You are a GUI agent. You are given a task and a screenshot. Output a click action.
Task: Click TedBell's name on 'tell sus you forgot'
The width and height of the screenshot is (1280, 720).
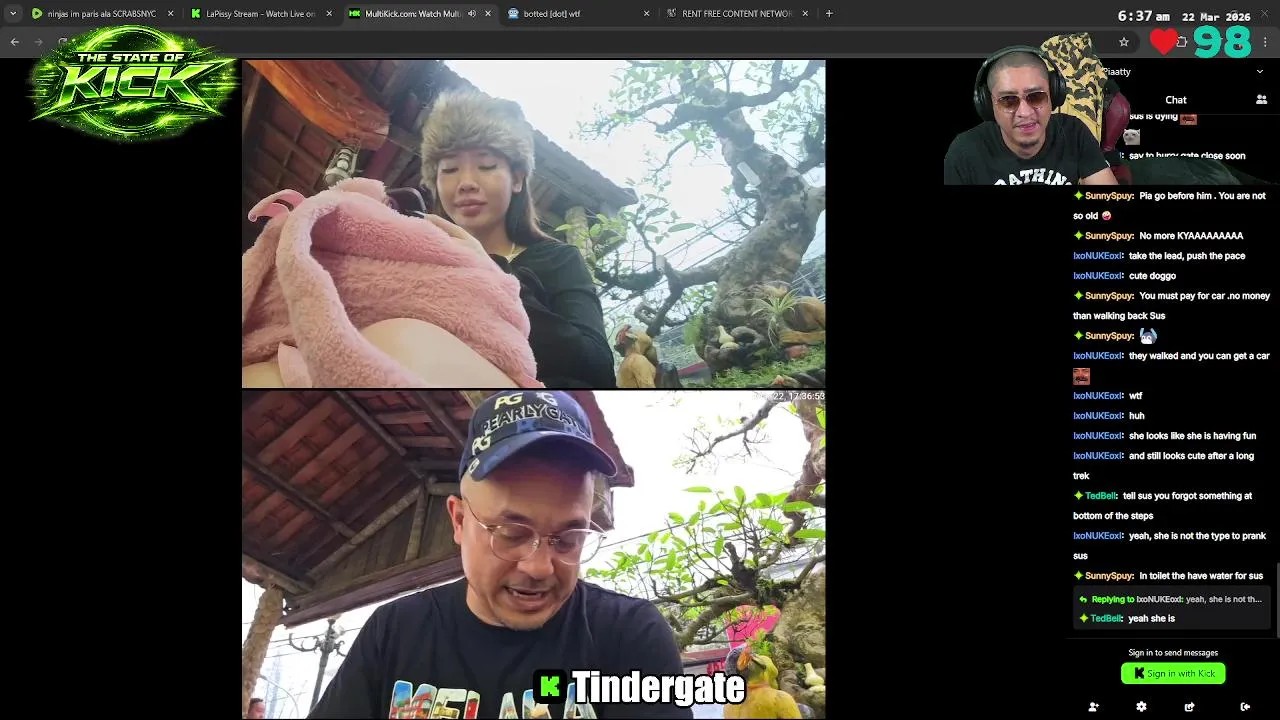tap(1101, 496)
